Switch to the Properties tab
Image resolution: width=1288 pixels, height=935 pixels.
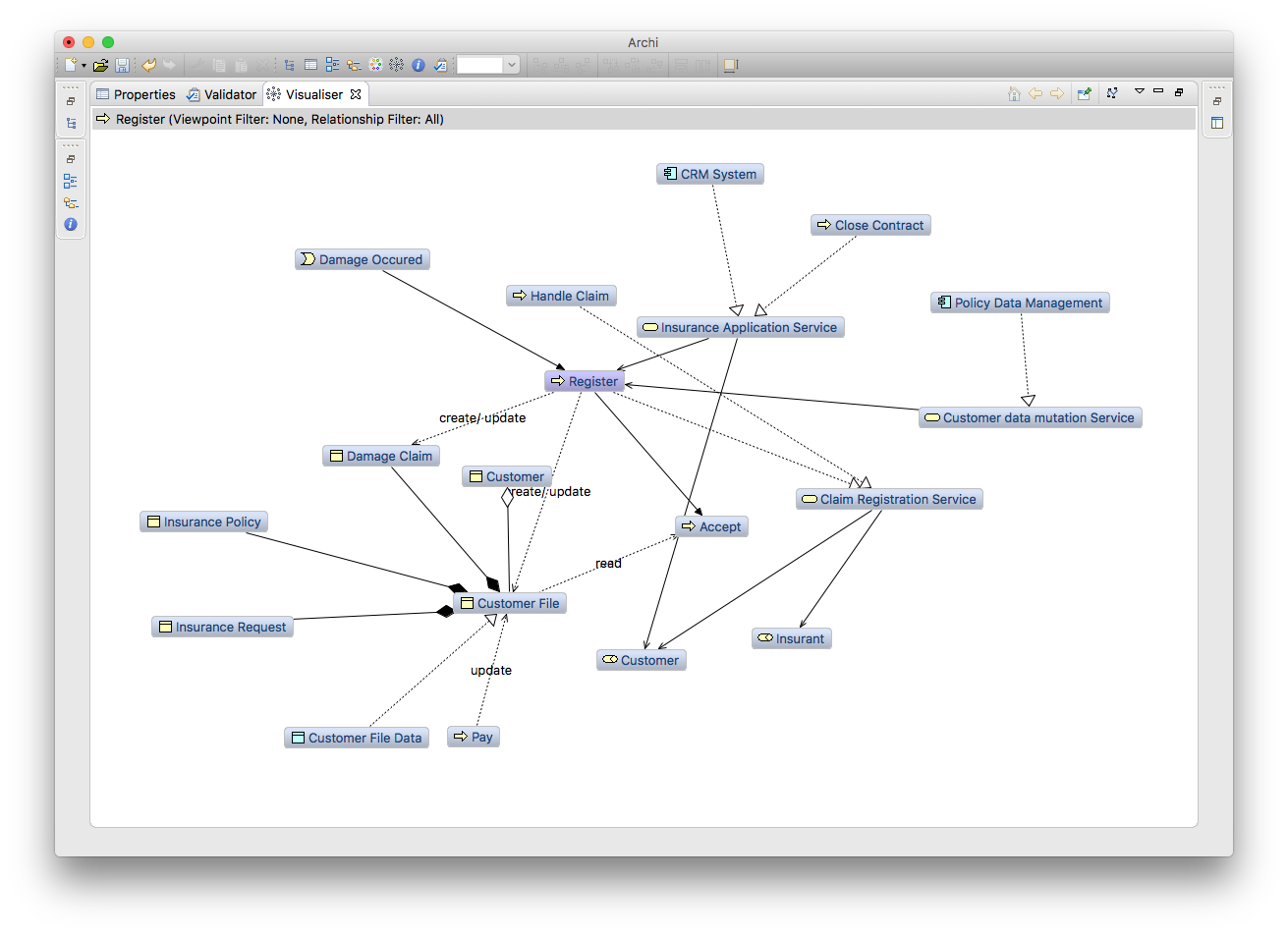[136, 94]
